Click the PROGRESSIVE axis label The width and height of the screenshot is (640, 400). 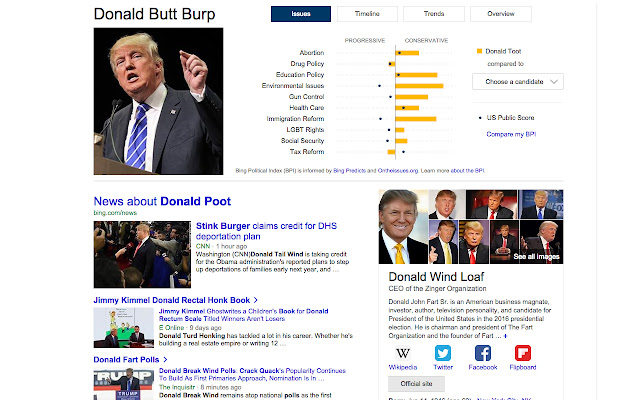364,40
